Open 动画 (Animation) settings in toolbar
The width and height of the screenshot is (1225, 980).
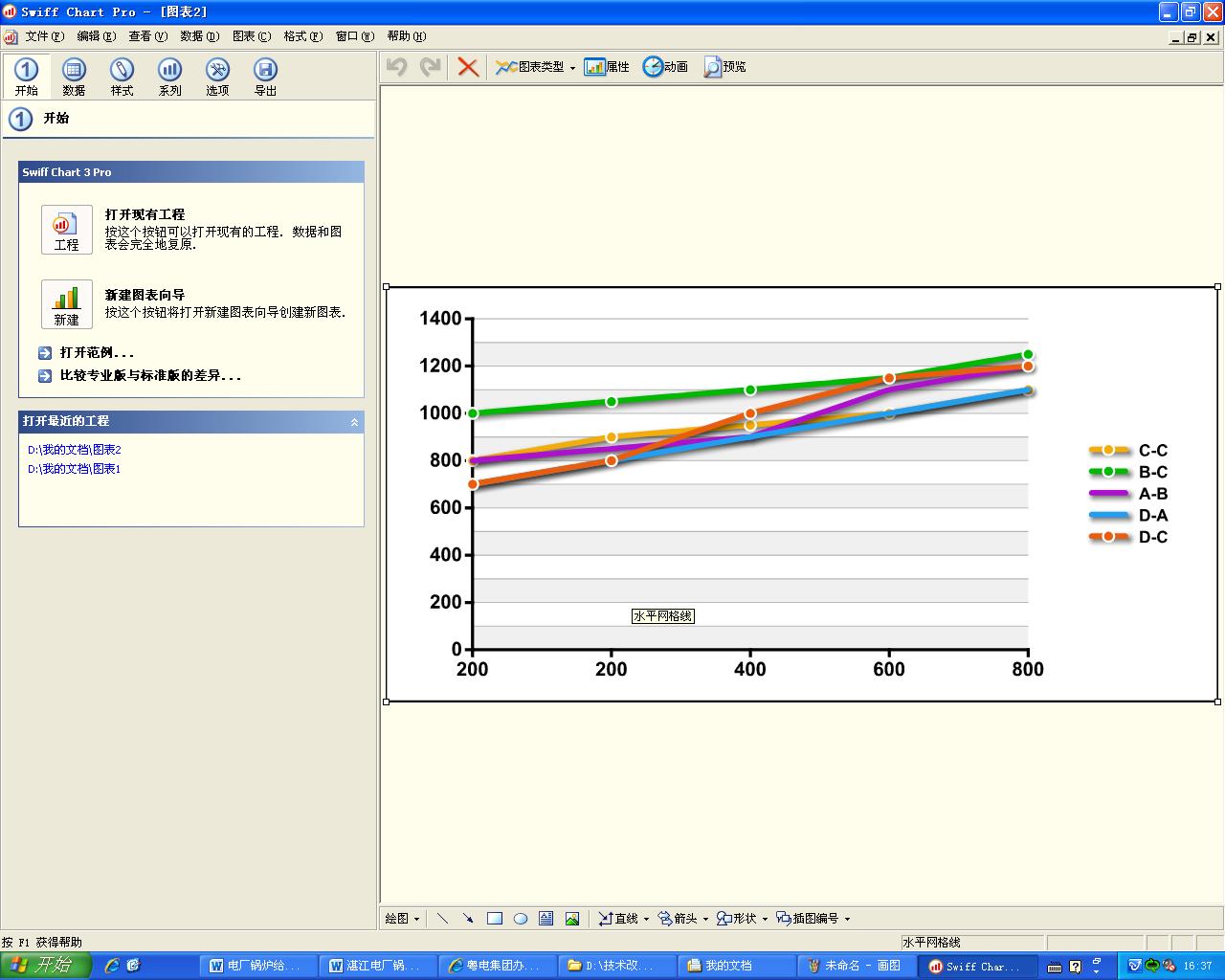[x=665, y=67]
